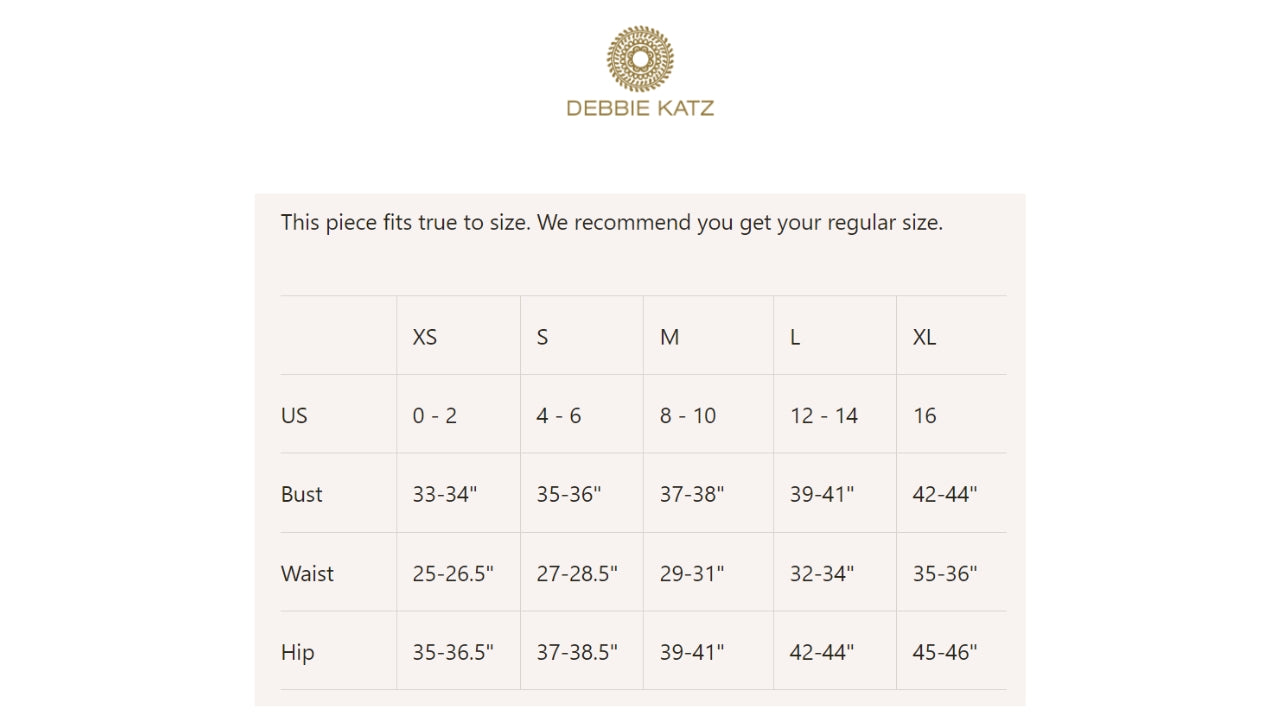Viewport: 1280px width, 720px height.
Task: Click the US size 0 - 2 cell
Action: [435, 416]
